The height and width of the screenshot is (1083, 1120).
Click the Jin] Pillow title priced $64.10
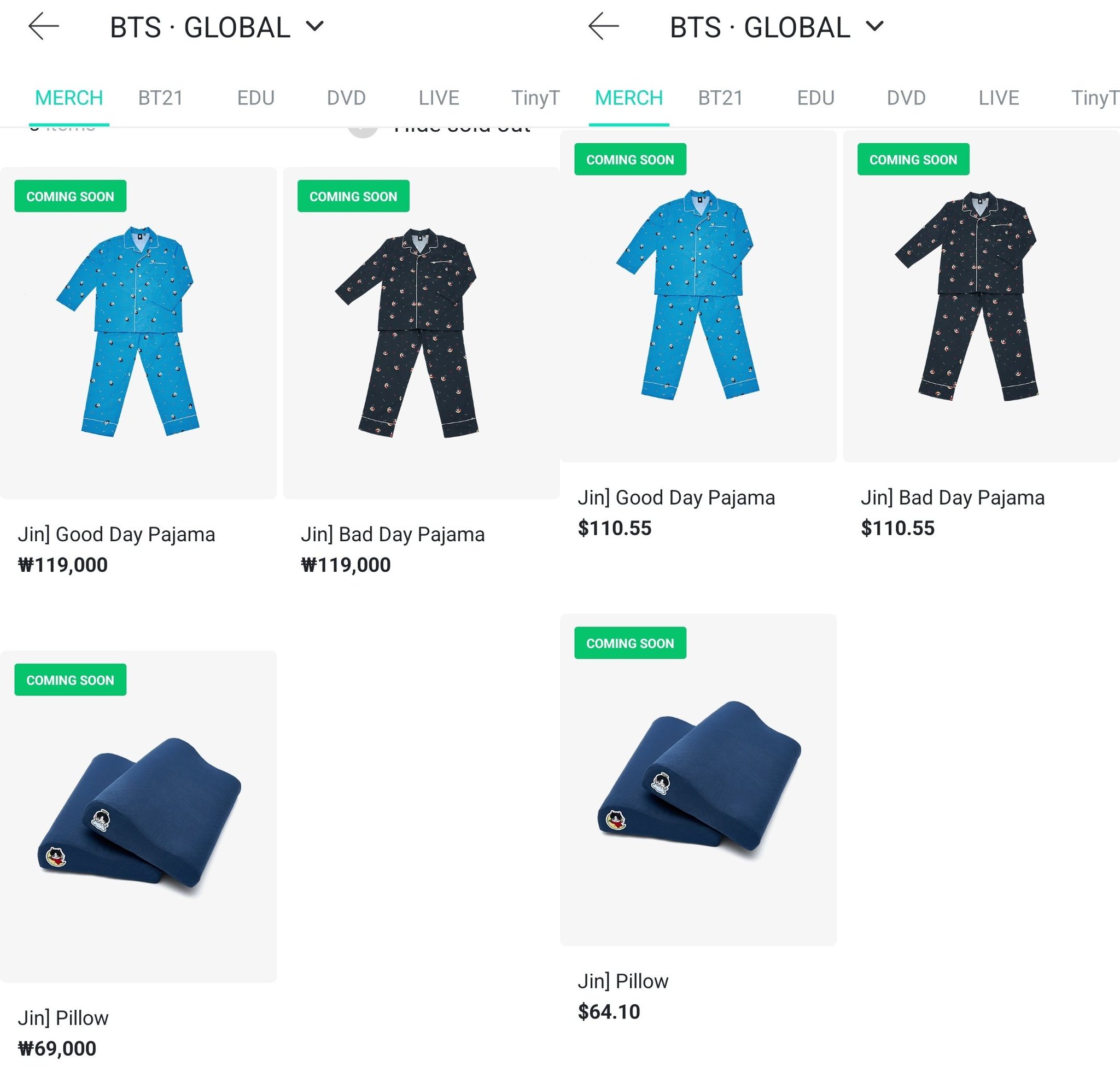623,981
